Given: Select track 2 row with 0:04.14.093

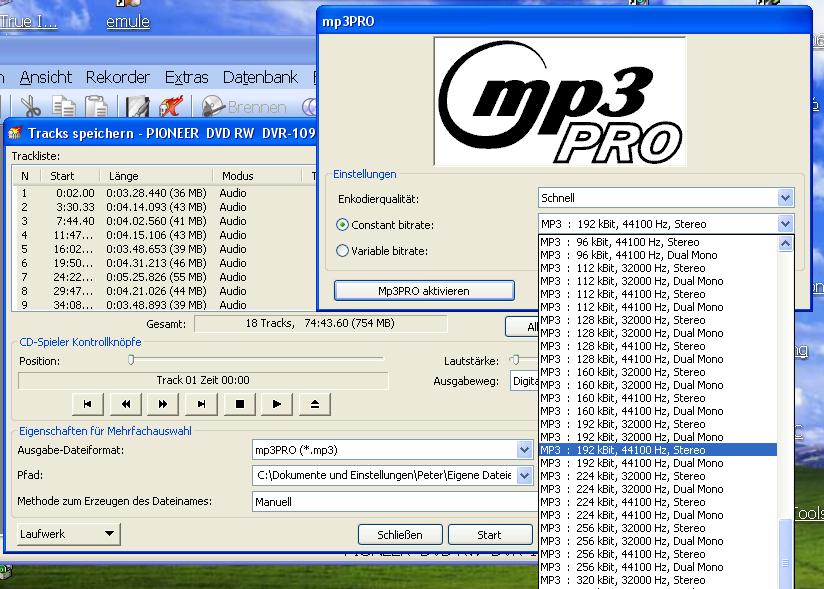Looking at the screenshot, I should [x=164, y=207].
